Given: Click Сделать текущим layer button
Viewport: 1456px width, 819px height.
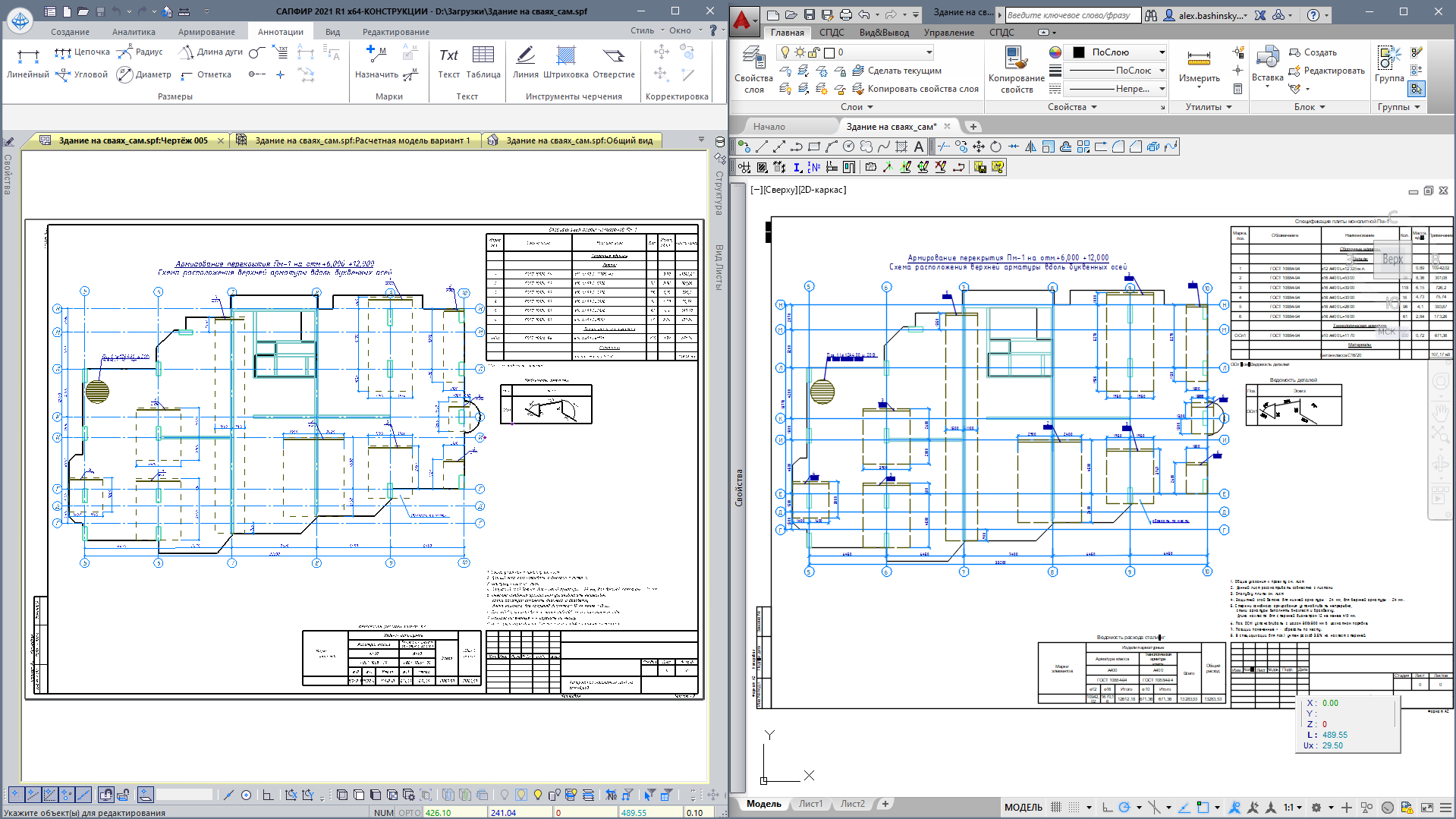Looking at the screenshot, I should point(897,71).
